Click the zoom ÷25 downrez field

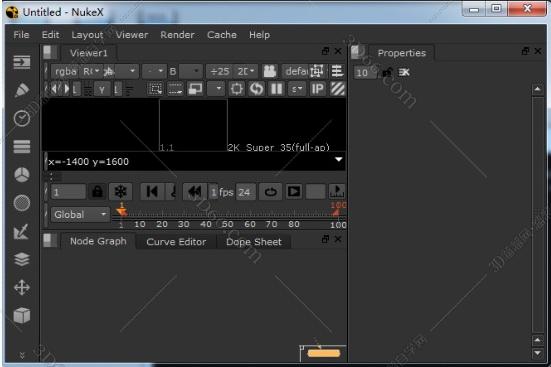click(220, 71)
